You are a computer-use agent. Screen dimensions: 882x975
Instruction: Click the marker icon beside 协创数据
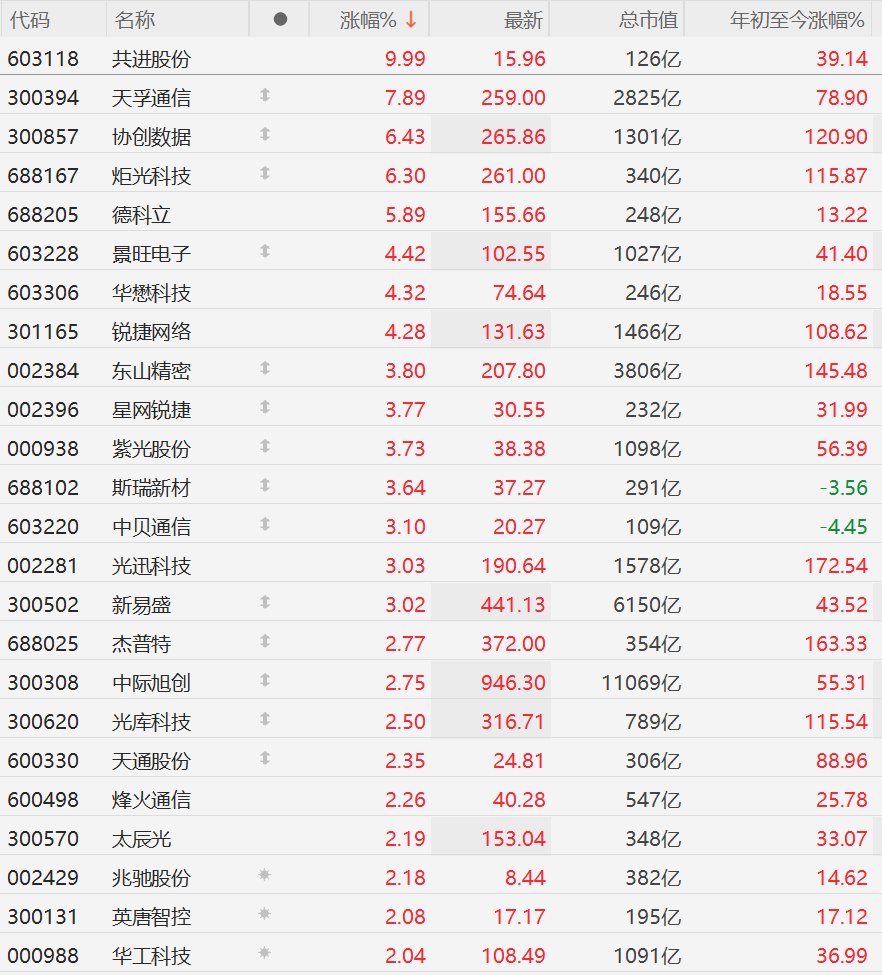tap(265, 134)
